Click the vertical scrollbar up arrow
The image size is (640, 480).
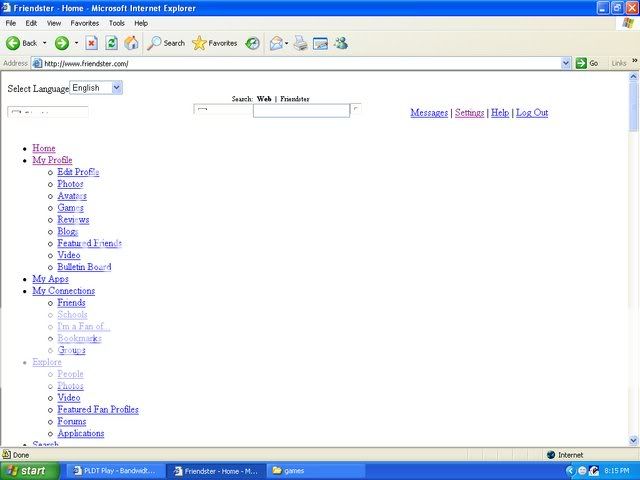coord(633,76)
